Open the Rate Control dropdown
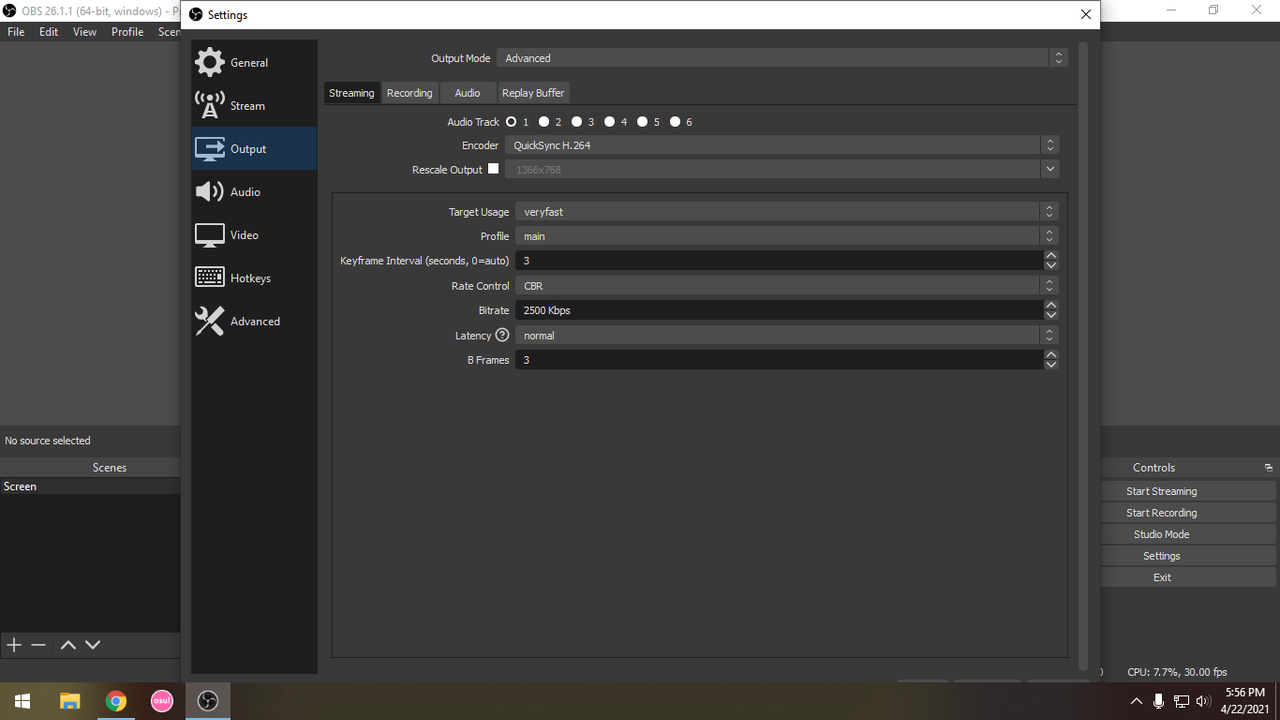This screenshot has height=720, width=1280. (x=786, y=286)
